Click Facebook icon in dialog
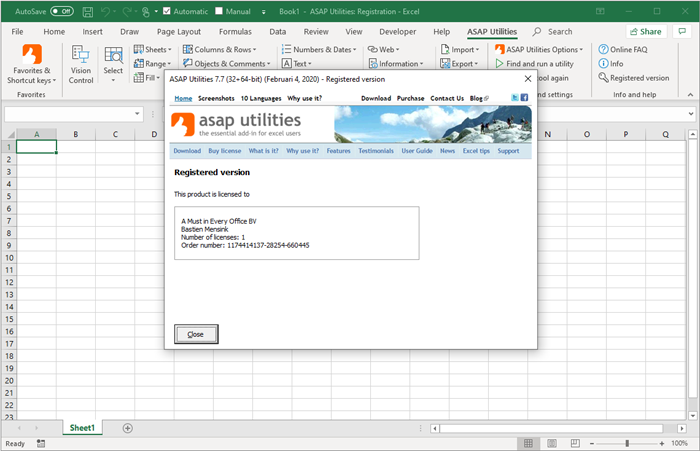This screenshot has height=451, width=700. 524,97
